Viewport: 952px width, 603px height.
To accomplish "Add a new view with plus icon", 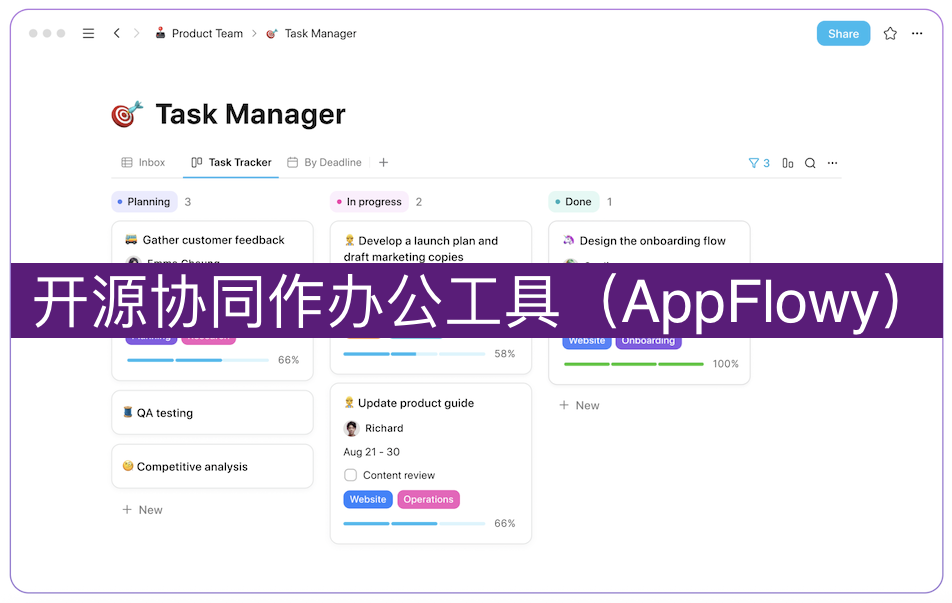I will [383, 162].
